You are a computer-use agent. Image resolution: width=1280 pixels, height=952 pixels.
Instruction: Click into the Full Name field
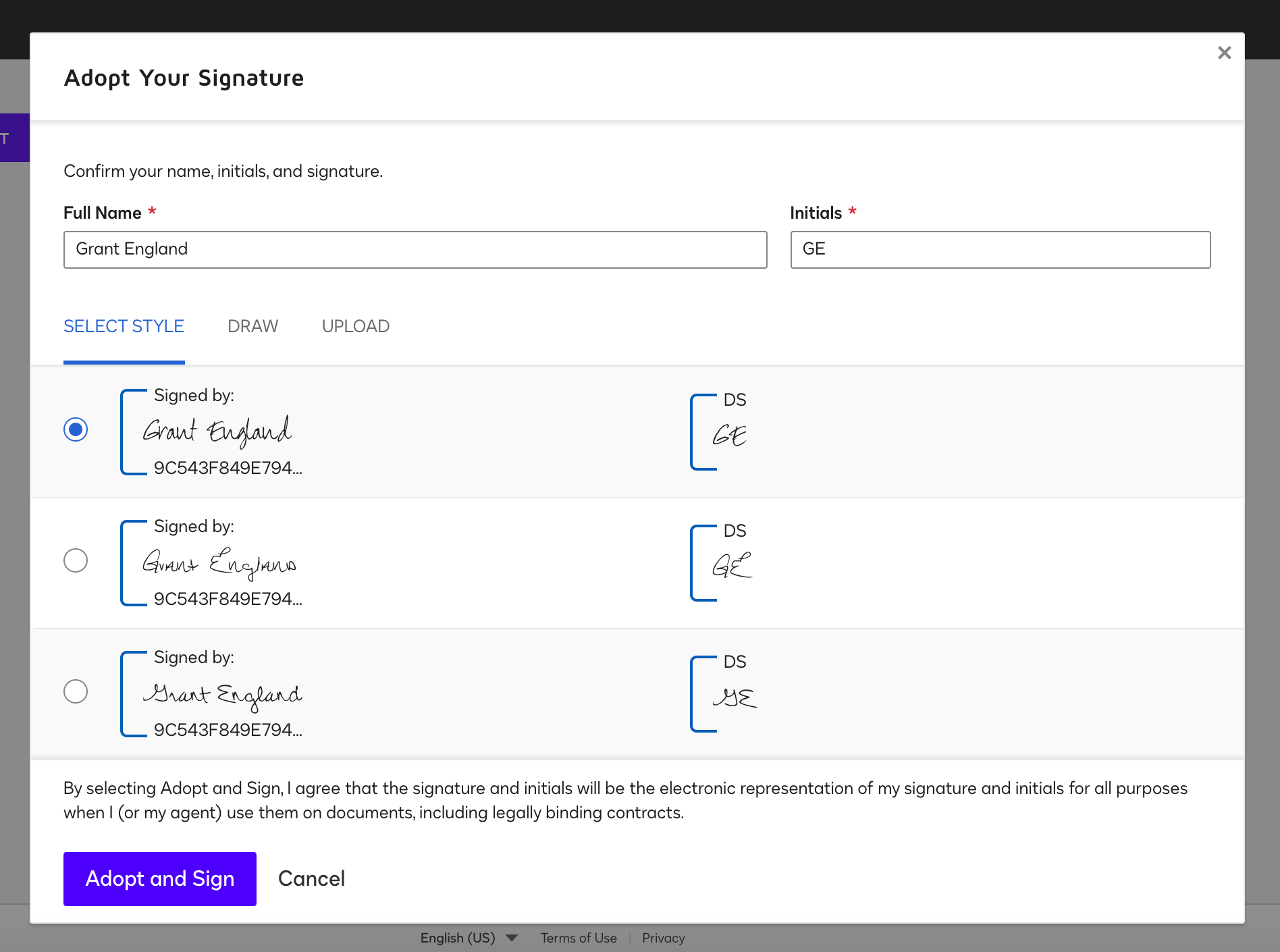click(x=415, y=250)
